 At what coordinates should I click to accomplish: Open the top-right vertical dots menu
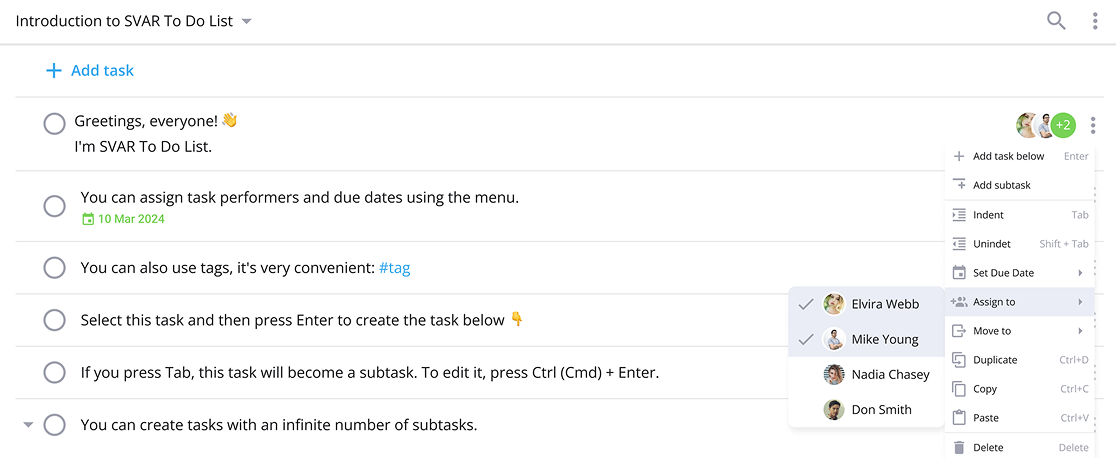pos(1095,21)
